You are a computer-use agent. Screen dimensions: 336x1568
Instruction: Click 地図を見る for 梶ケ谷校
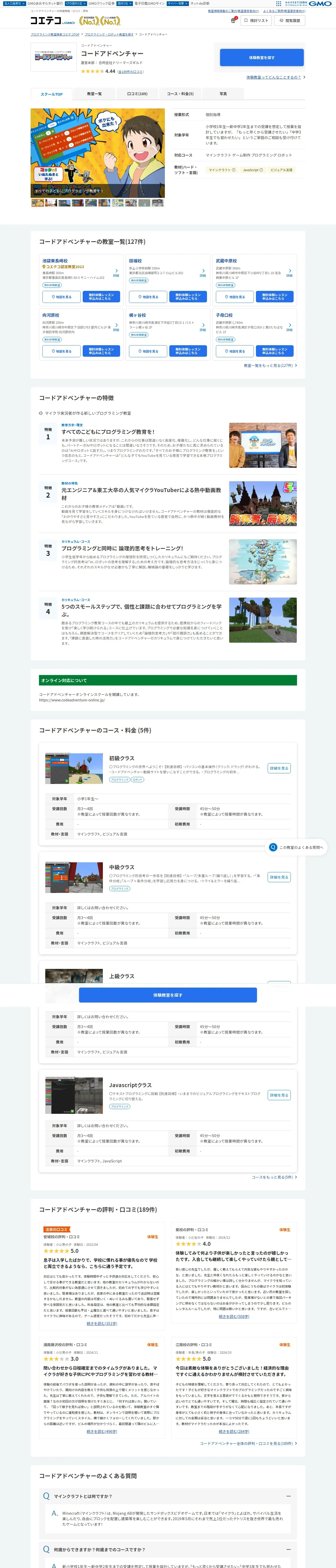[x=148, y=351]
